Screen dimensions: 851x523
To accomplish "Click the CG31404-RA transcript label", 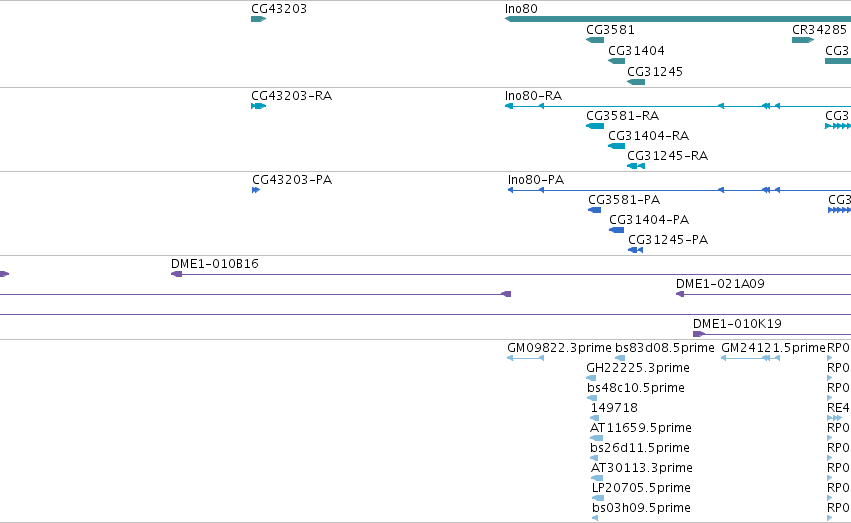I will tap(649, 136).
